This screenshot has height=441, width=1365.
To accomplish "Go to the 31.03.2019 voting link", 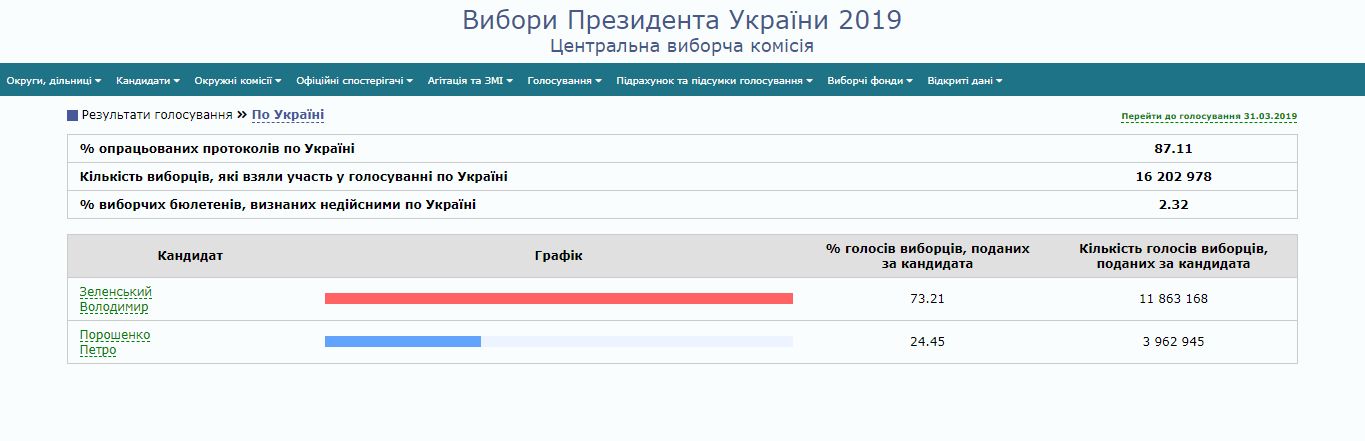I will point(1209,117).
